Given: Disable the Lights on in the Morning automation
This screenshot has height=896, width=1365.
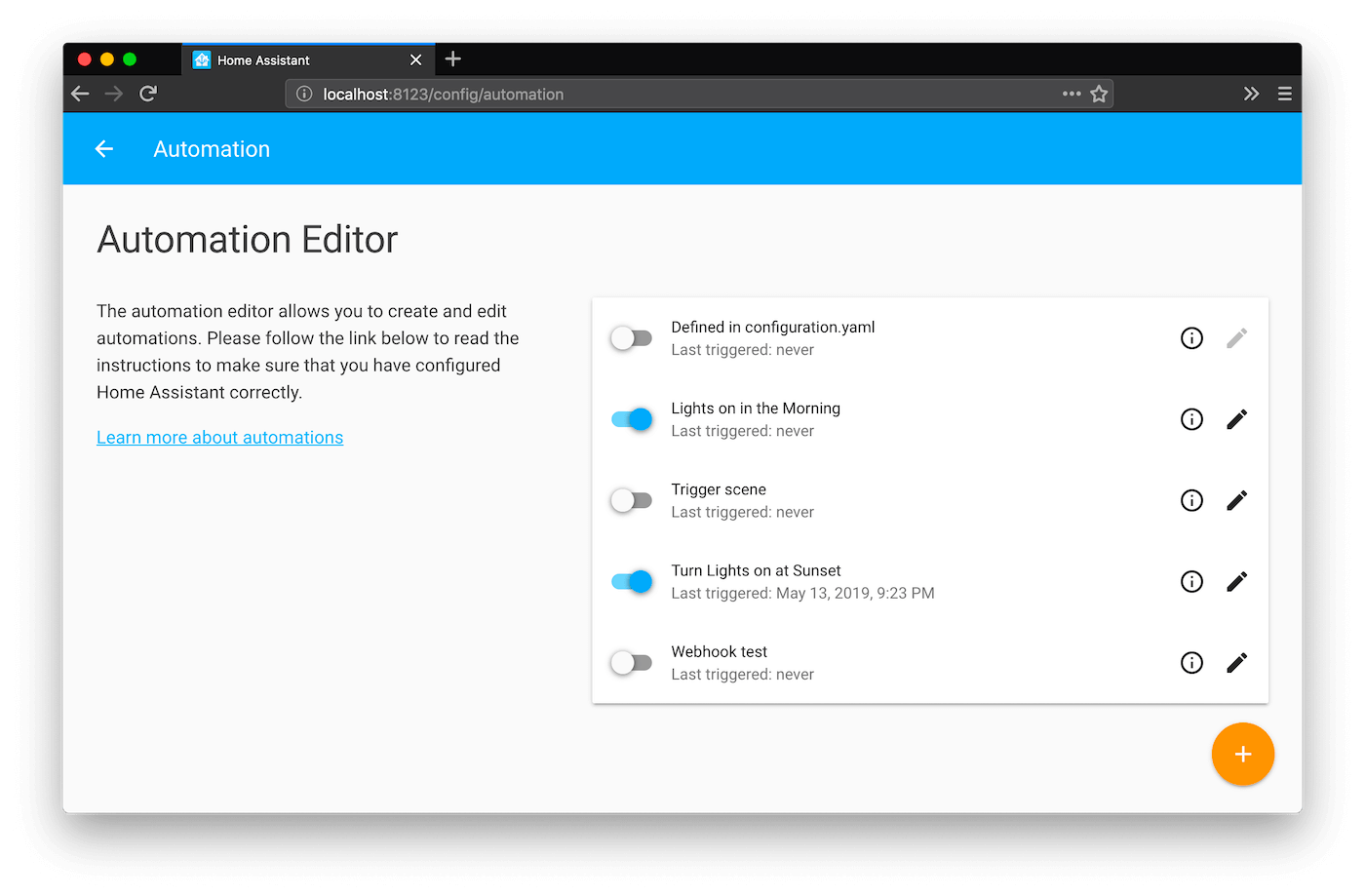Looking at the screenshot, I should click(631, 418).
